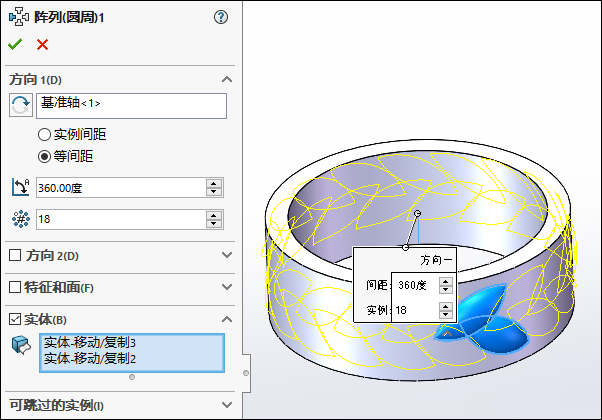Viewport: 602px width, 420px height.
Task: Open help with the question mark icon
Action: tap(221, 17)
